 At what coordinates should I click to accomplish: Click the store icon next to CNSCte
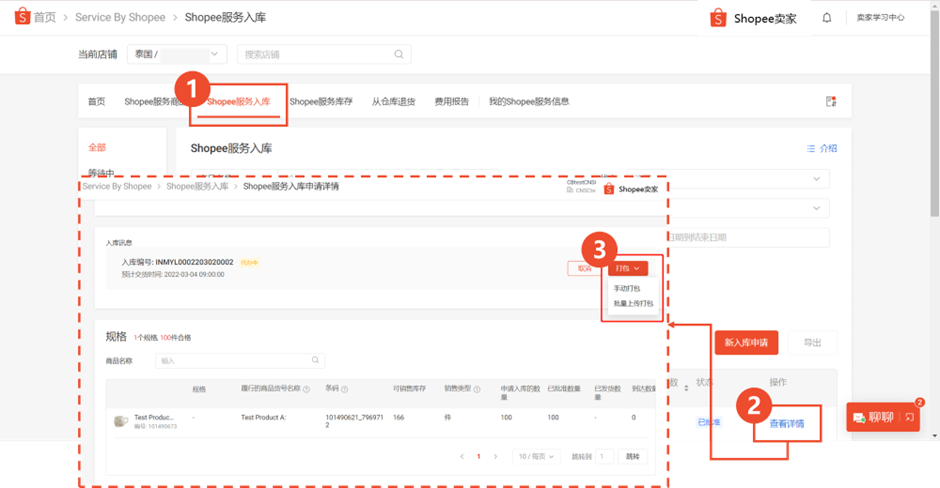(570, 190)
